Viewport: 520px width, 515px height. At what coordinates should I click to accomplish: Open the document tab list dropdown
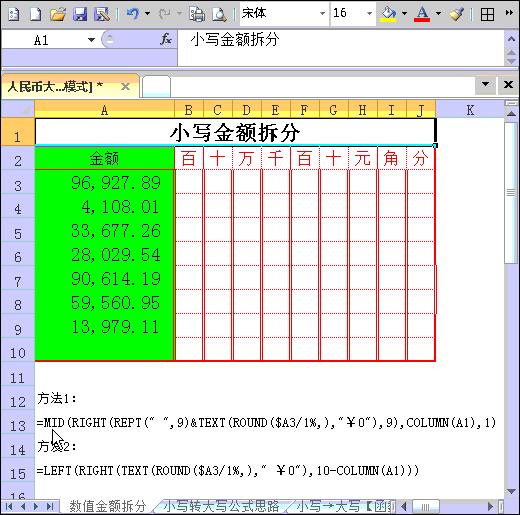click(x=486, y=84)
